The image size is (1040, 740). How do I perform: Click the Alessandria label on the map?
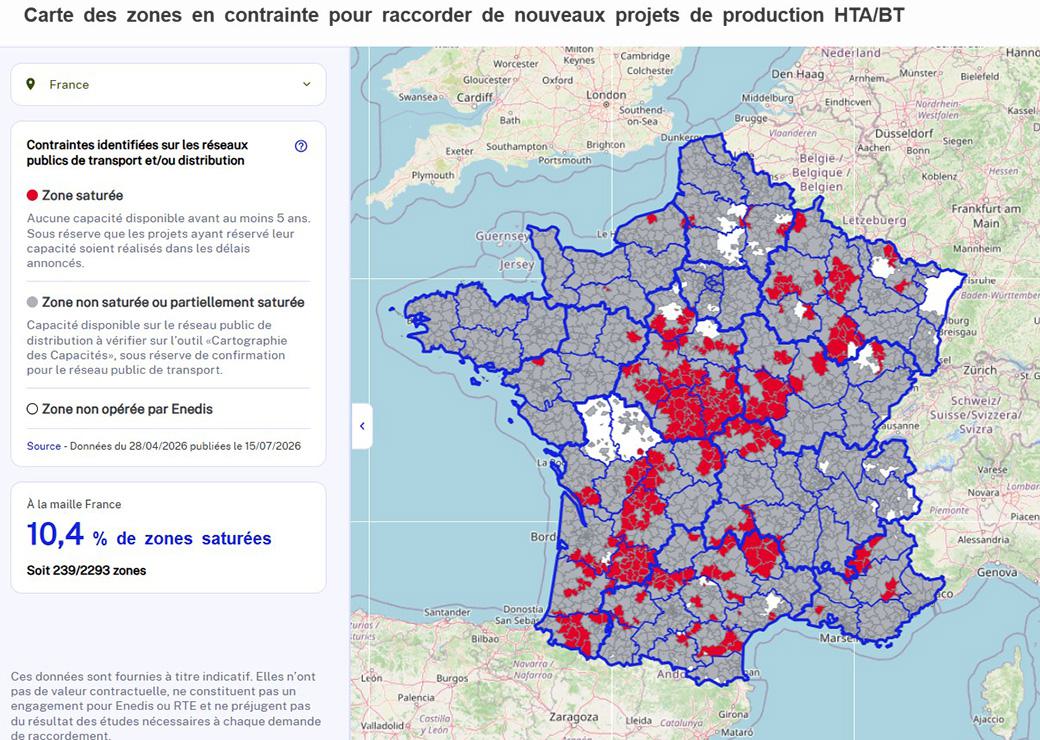tap(983, 540)
